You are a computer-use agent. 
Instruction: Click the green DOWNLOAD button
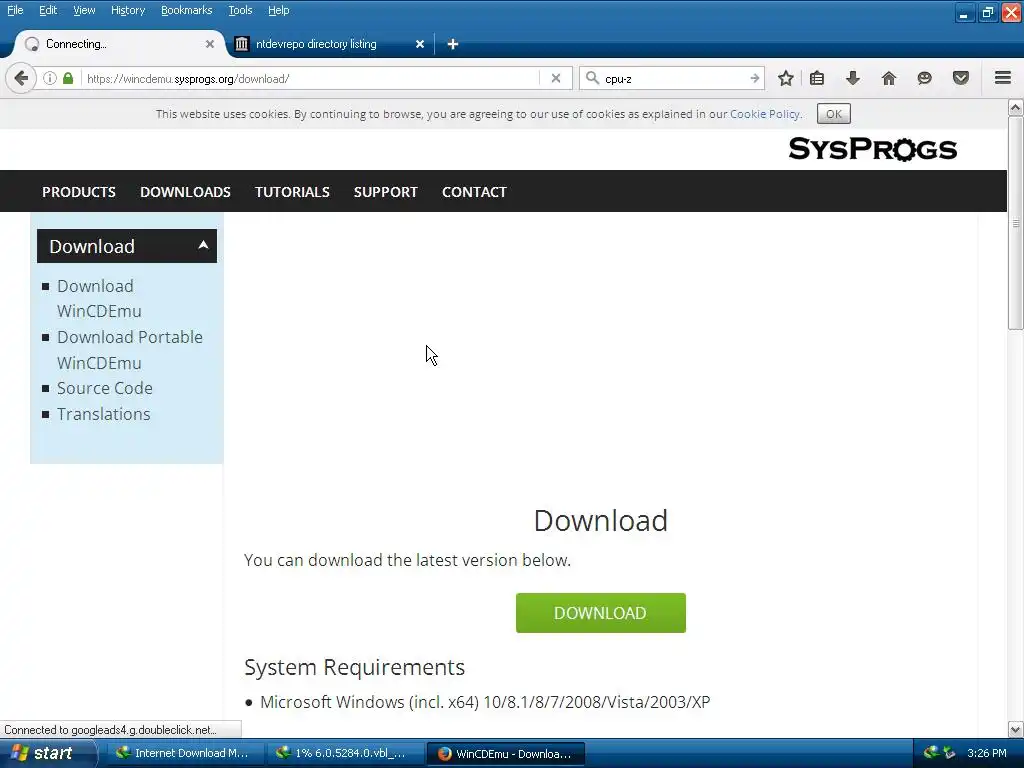pos(601,613)
